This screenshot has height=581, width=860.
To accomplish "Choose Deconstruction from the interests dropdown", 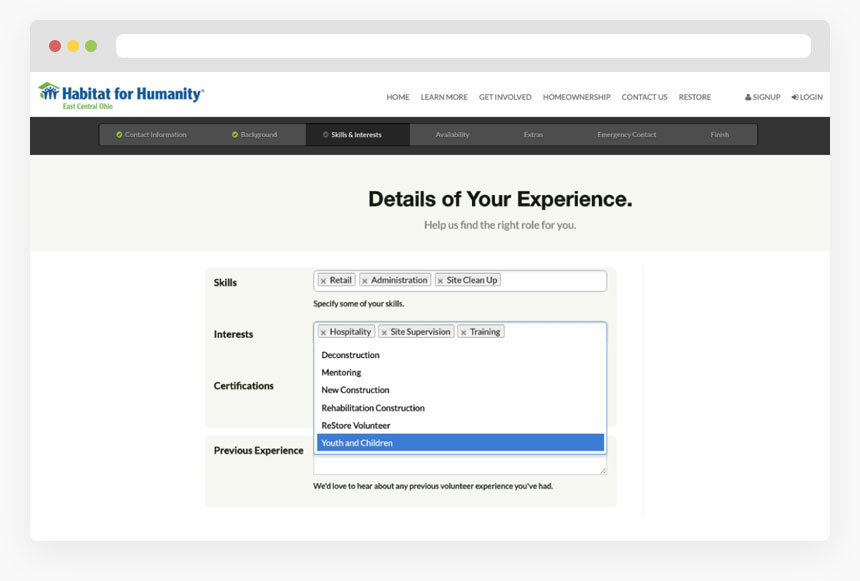I will [x=349, y=355].
